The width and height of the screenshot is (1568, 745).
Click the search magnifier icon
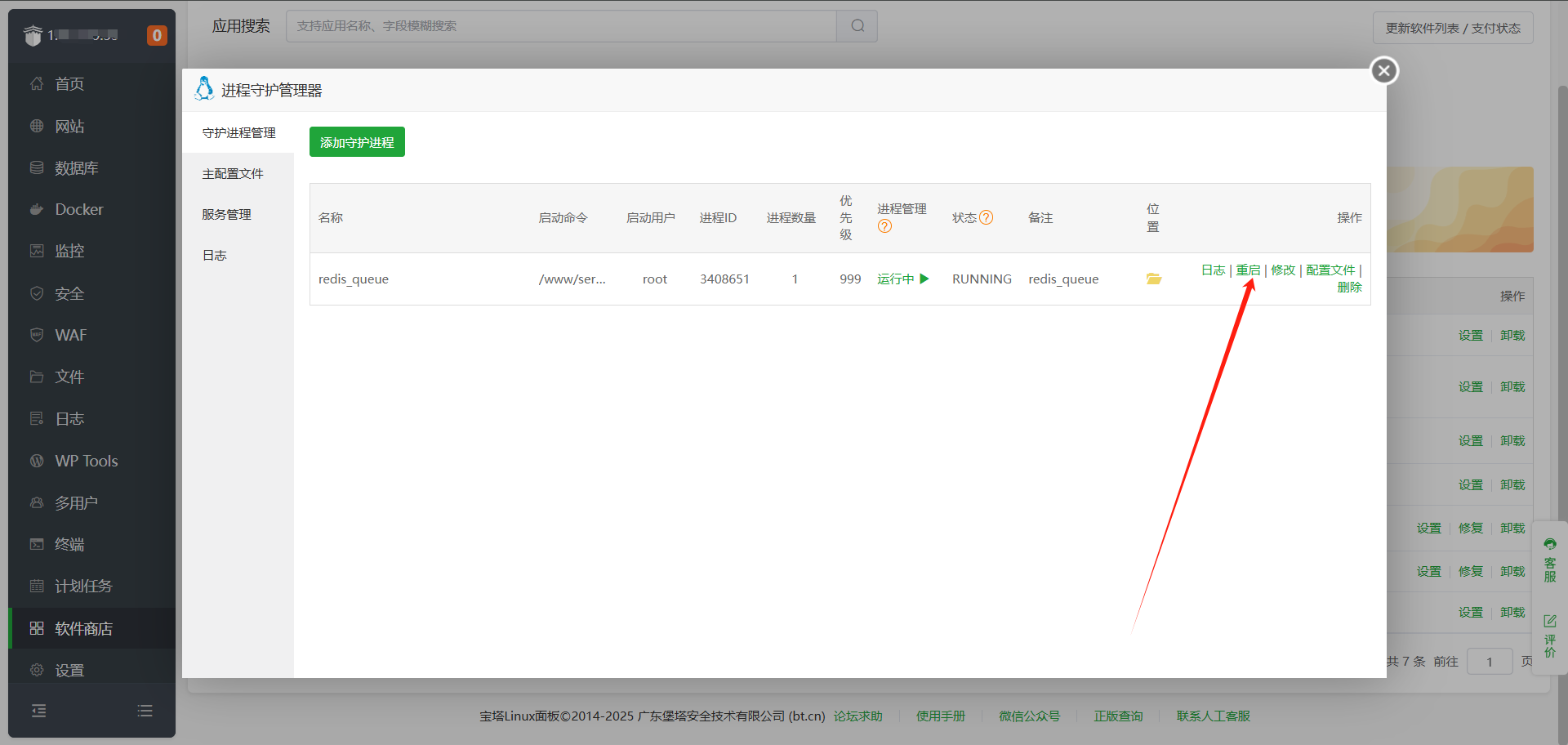857,26
